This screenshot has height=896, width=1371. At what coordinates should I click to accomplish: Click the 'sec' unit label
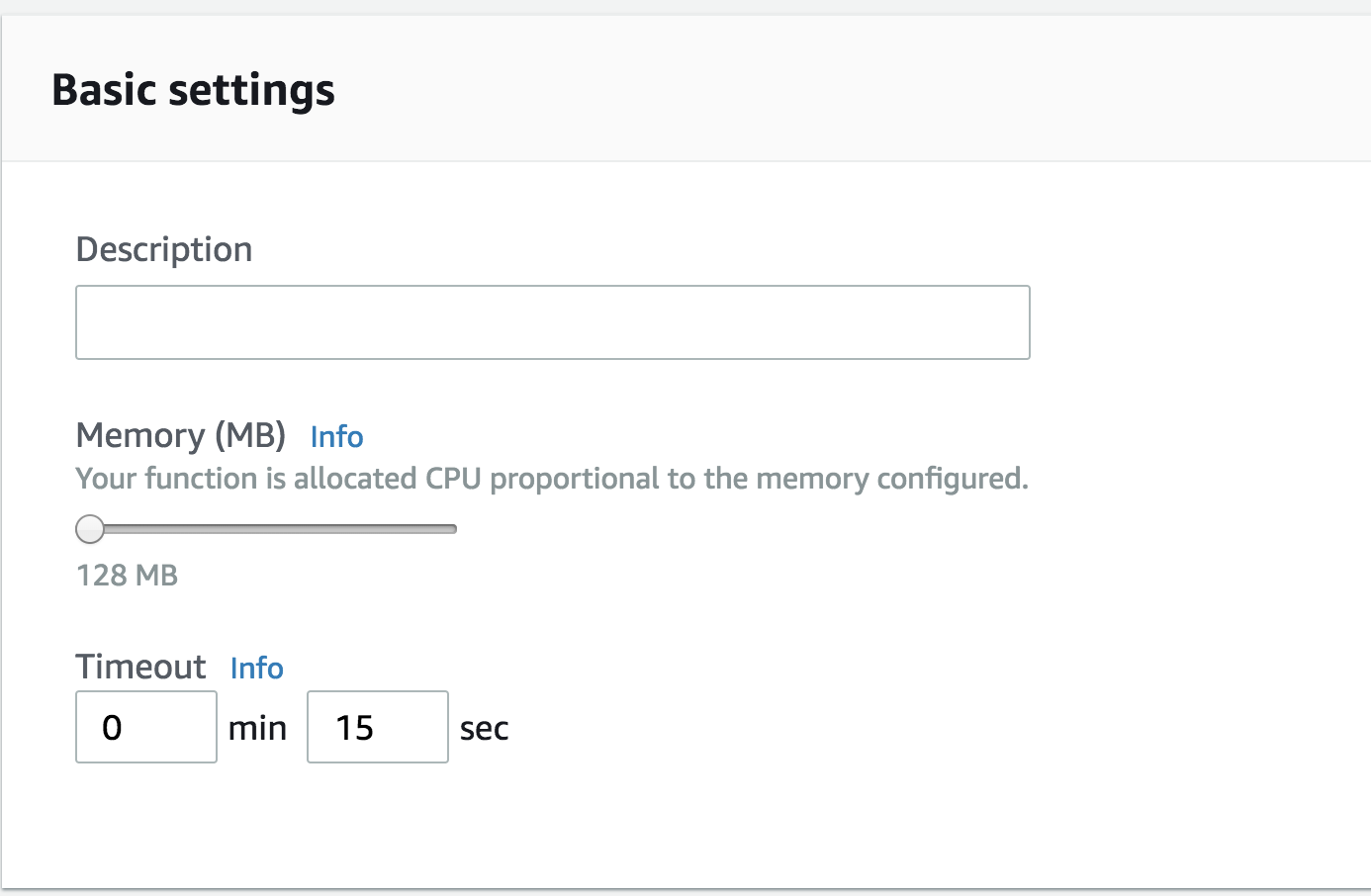[484, 729]
